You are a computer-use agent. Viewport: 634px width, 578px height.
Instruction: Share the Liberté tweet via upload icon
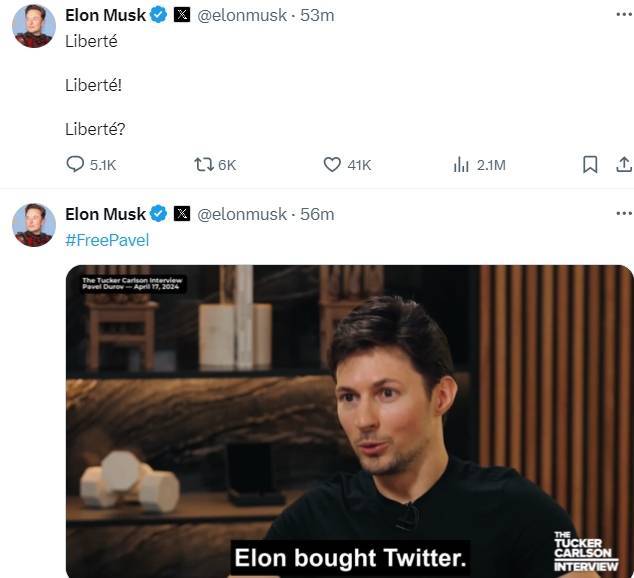[624, 165]
